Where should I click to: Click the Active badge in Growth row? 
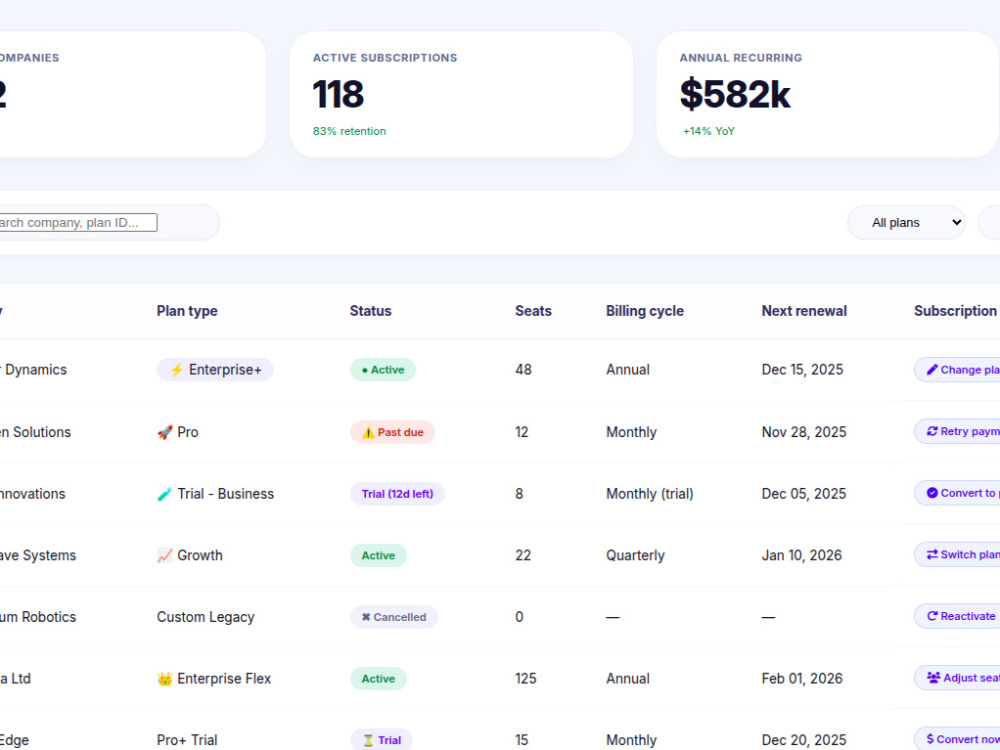[x=378, y=555]
